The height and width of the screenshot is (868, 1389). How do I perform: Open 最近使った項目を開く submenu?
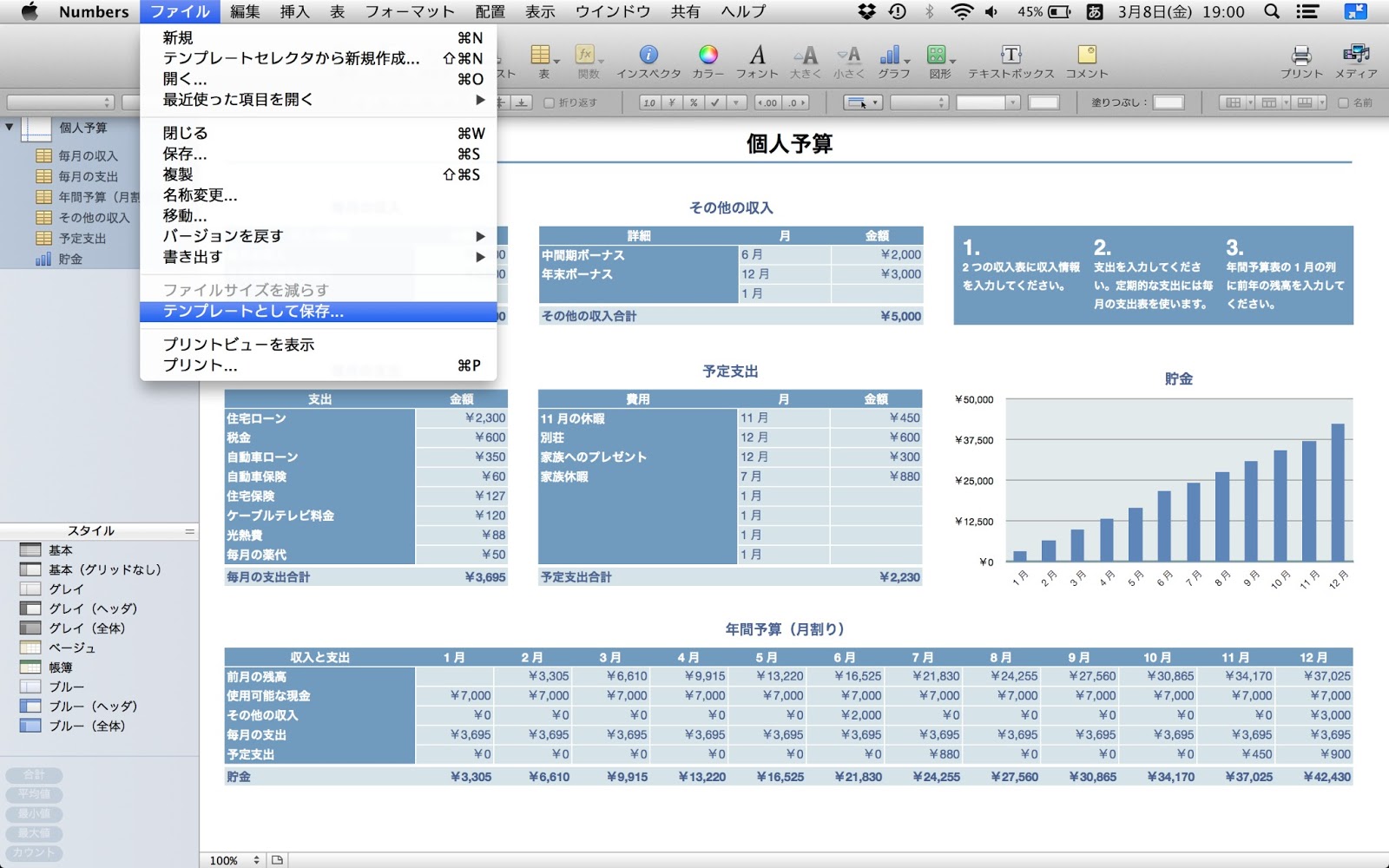(x=318, y=100)
